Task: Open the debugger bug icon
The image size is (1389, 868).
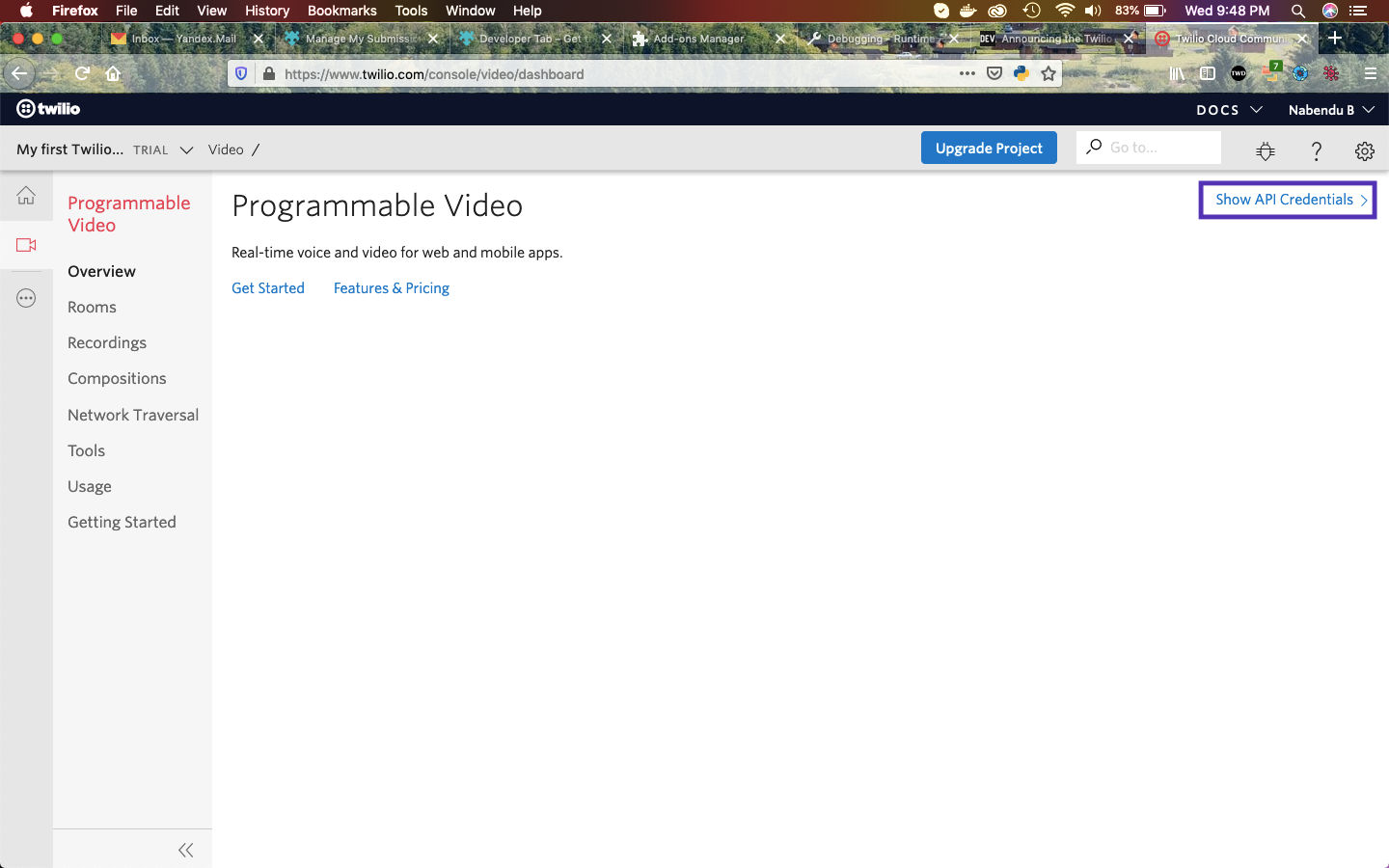Action: point(1266,150)
